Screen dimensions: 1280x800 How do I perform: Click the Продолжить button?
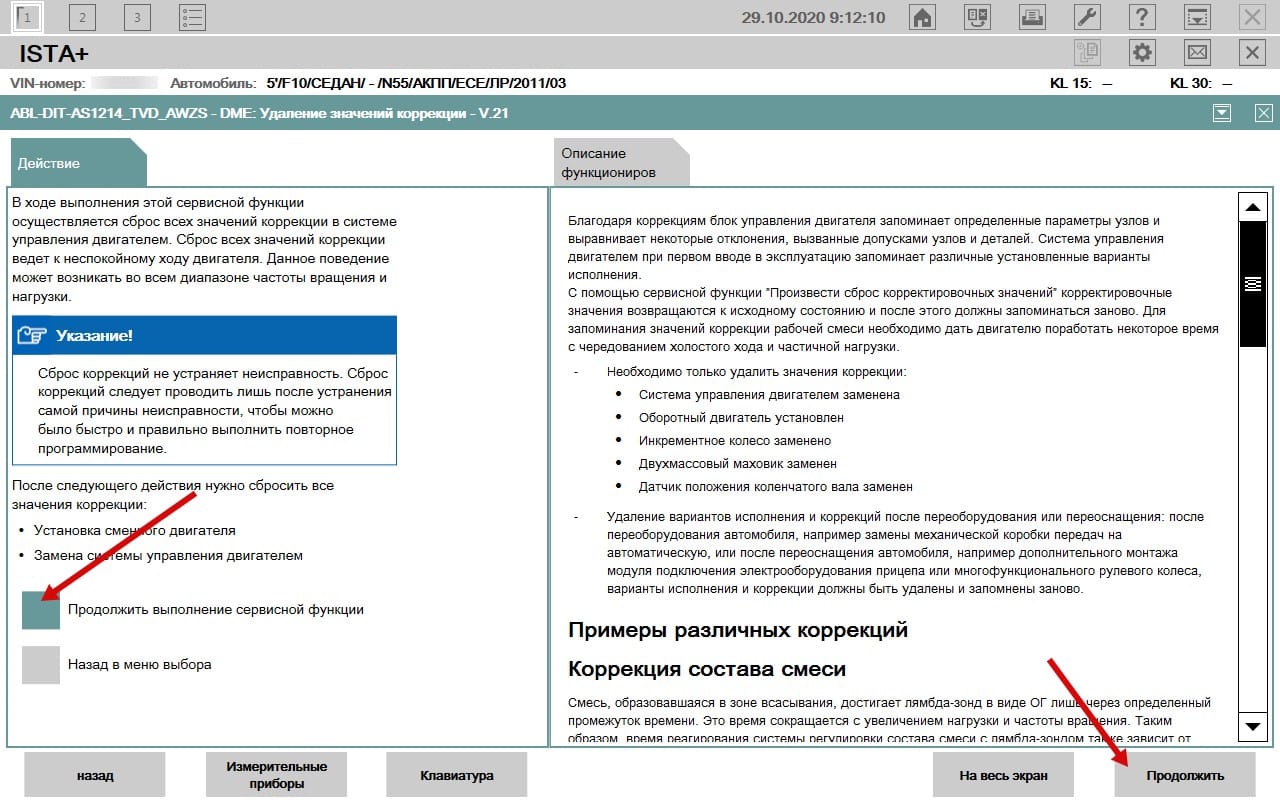click(x=1185, y=775)
